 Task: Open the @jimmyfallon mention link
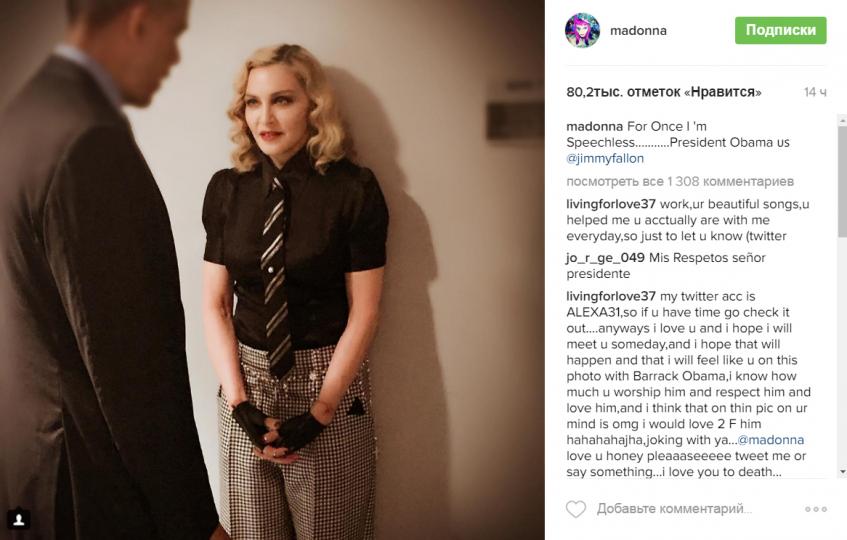(605, 158)
